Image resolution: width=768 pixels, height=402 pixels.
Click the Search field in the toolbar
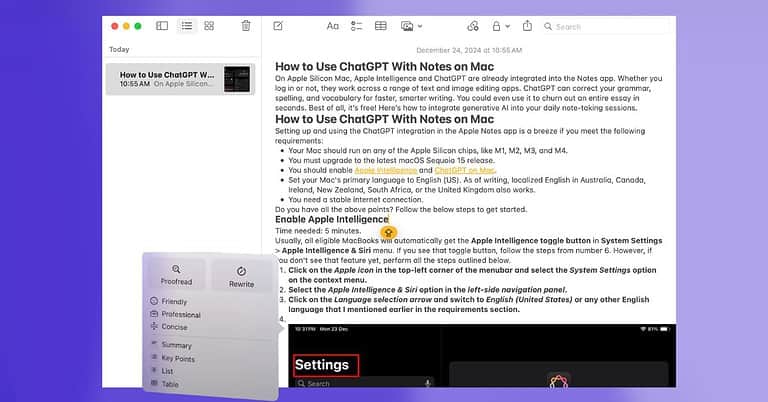(x=605, y=27)
